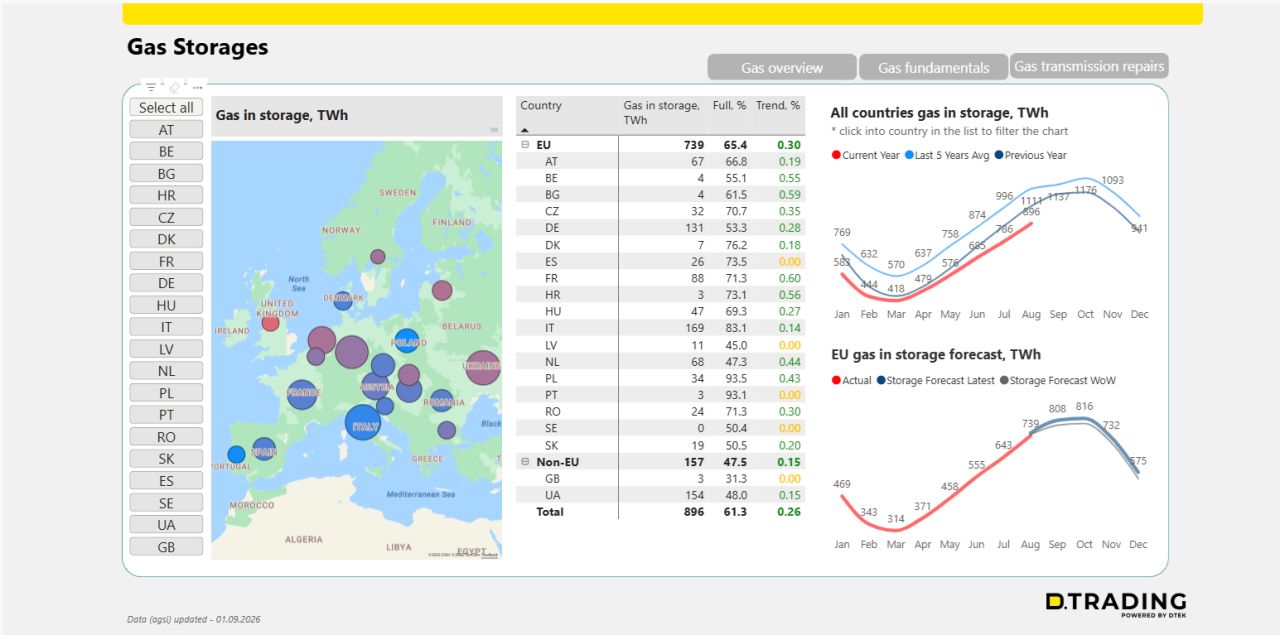Select DK in the slicer list
Viewport: 1280px width, 635px height.
(166, 239)
